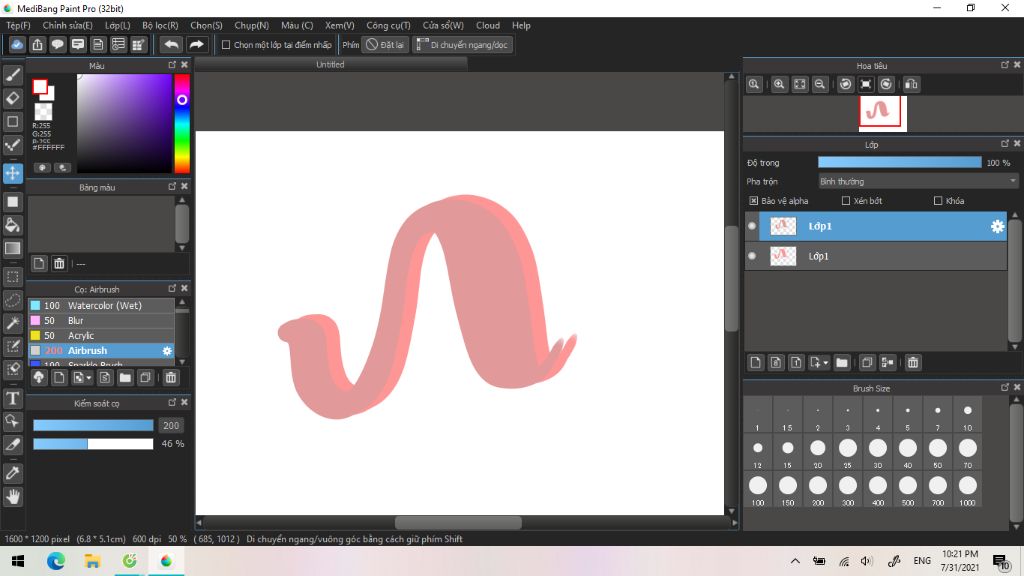Select the Text tool
The height and width of the screenshot is (576, 1024).
coord(12,398)
